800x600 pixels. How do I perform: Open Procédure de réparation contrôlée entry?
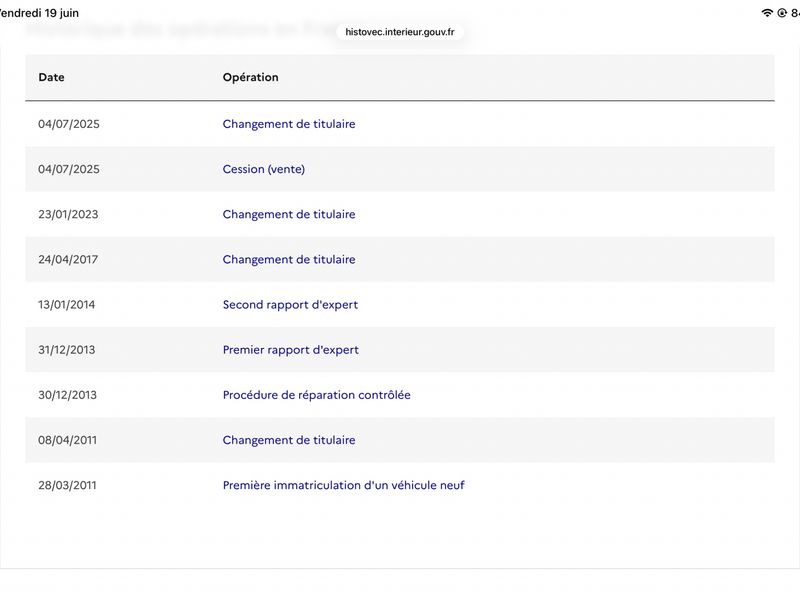click(x=316, y=395)
